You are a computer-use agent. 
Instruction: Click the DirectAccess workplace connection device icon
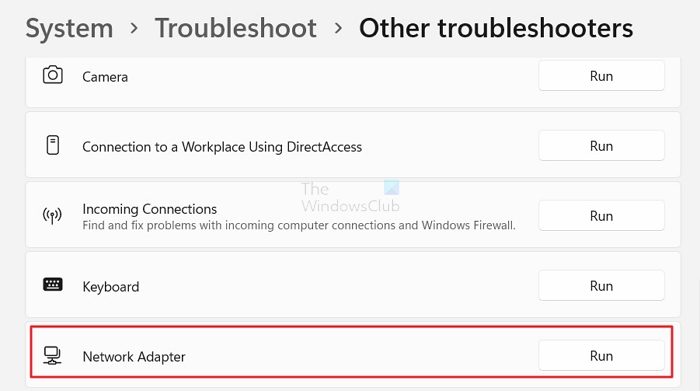coord(53,145)
